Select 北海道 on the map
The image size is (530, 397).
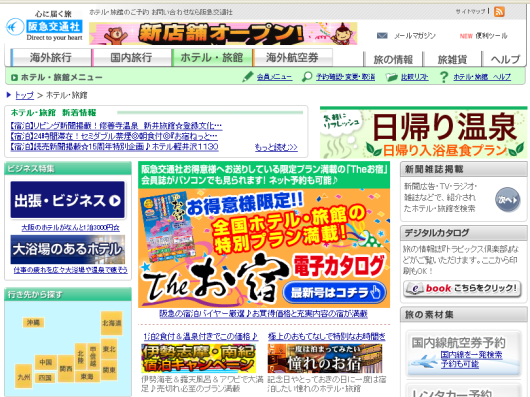112,323
